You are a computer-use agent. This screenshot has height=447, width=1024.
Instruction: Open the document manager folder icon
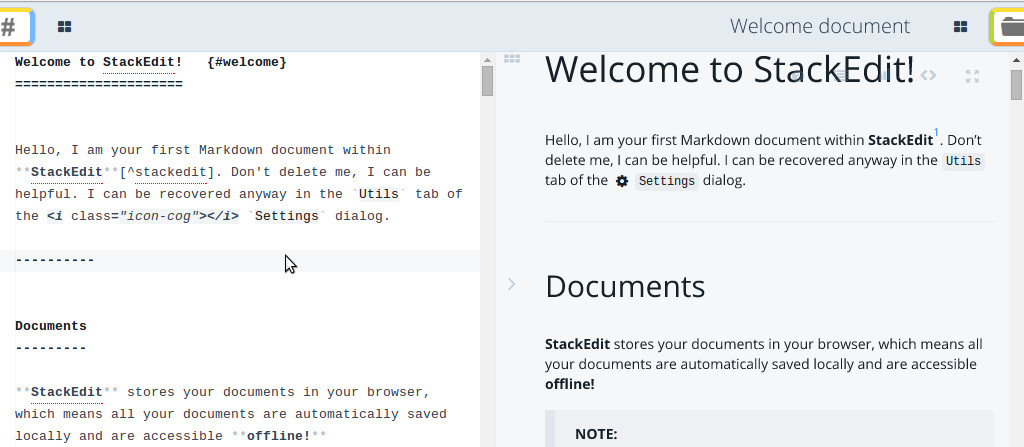click(1008, 27)
